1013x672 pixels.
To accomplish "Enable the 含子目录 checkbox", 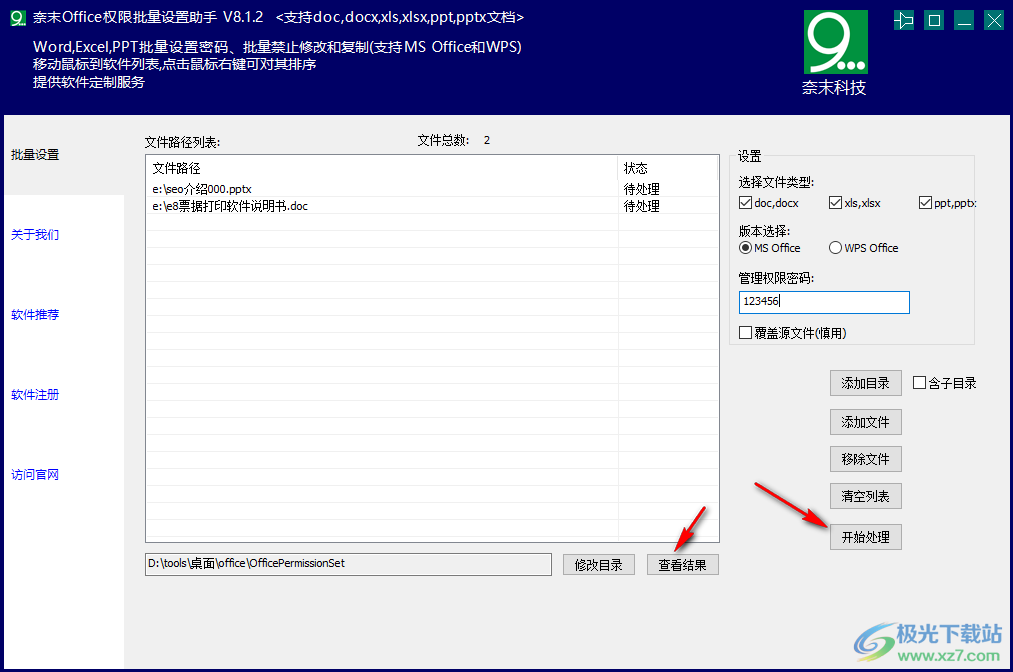I will coord(919,383).
